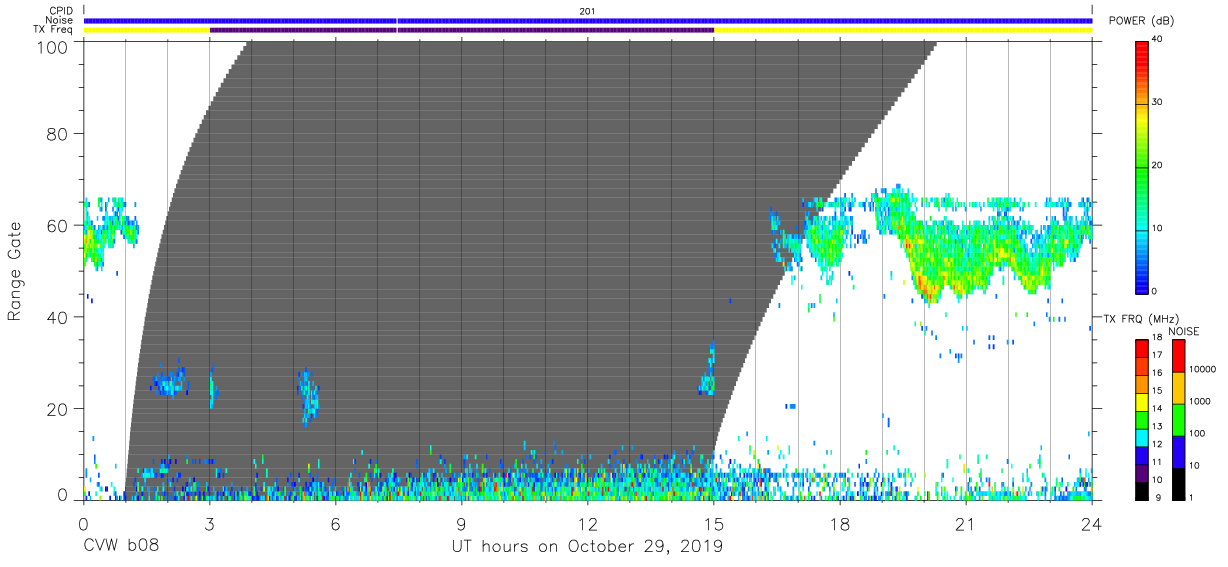Click the scatter patch near hour 5.5, gate 22
1228x567 pixels.
pyautogui.click(x=309, y=395)
